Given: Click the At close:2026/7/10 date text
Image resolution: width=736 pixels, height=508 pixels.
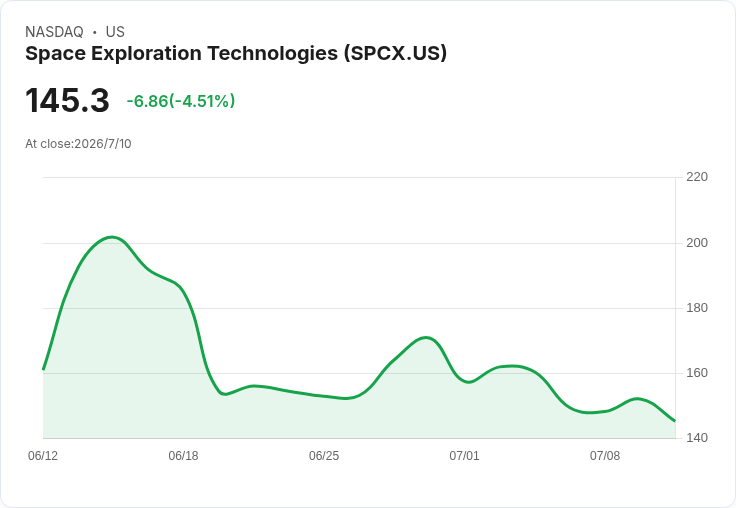Looking at the screenshot, I should (x=78, y=144).
